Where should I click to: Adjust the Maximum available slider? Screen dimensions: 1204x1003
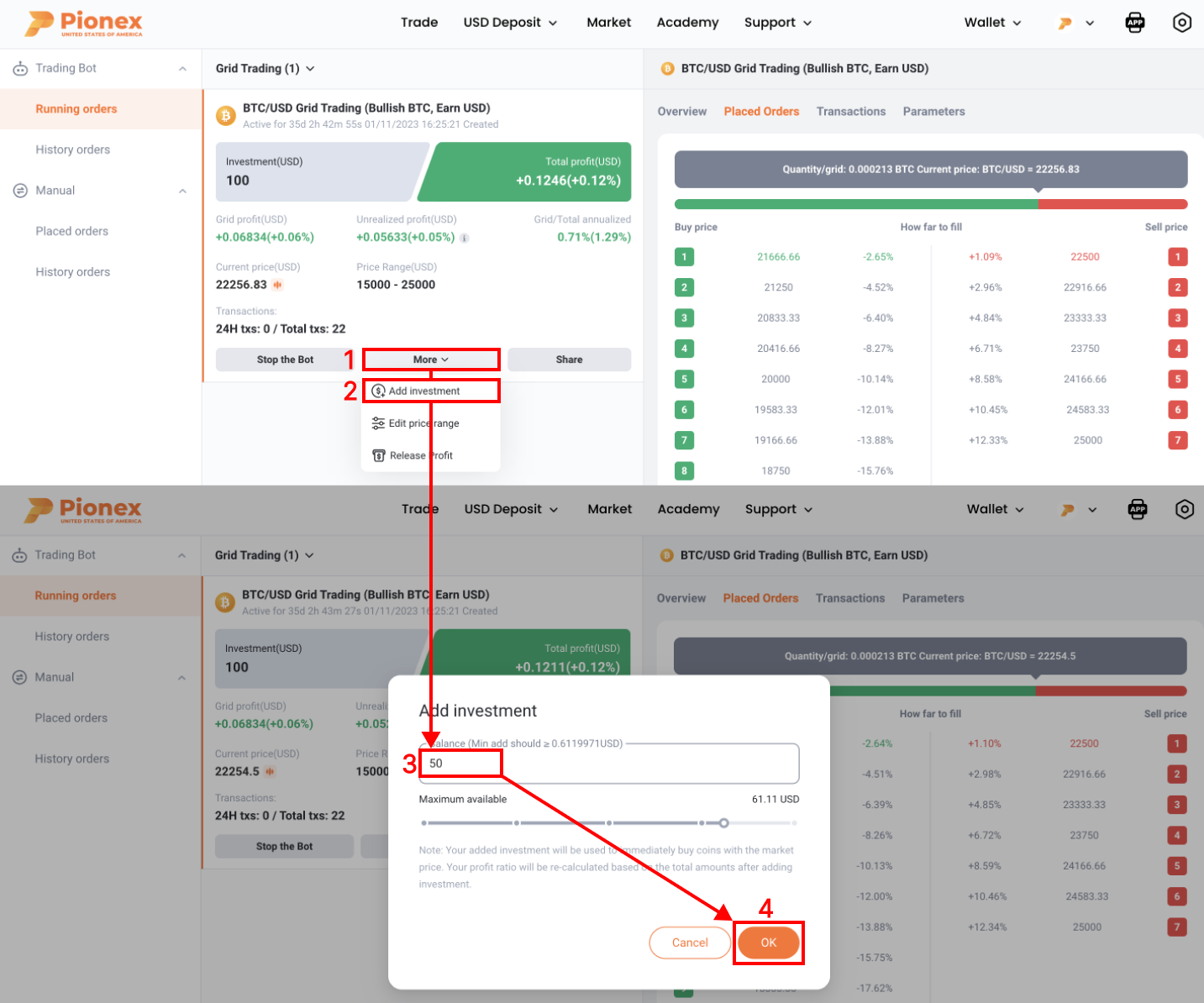(724, 823)
